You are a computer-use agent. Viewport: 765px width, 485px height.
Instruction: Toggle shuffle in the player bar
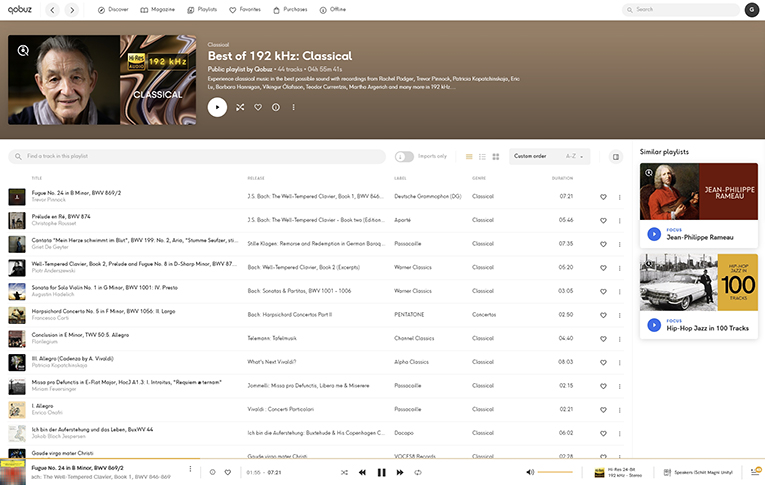tap(344, 472)
